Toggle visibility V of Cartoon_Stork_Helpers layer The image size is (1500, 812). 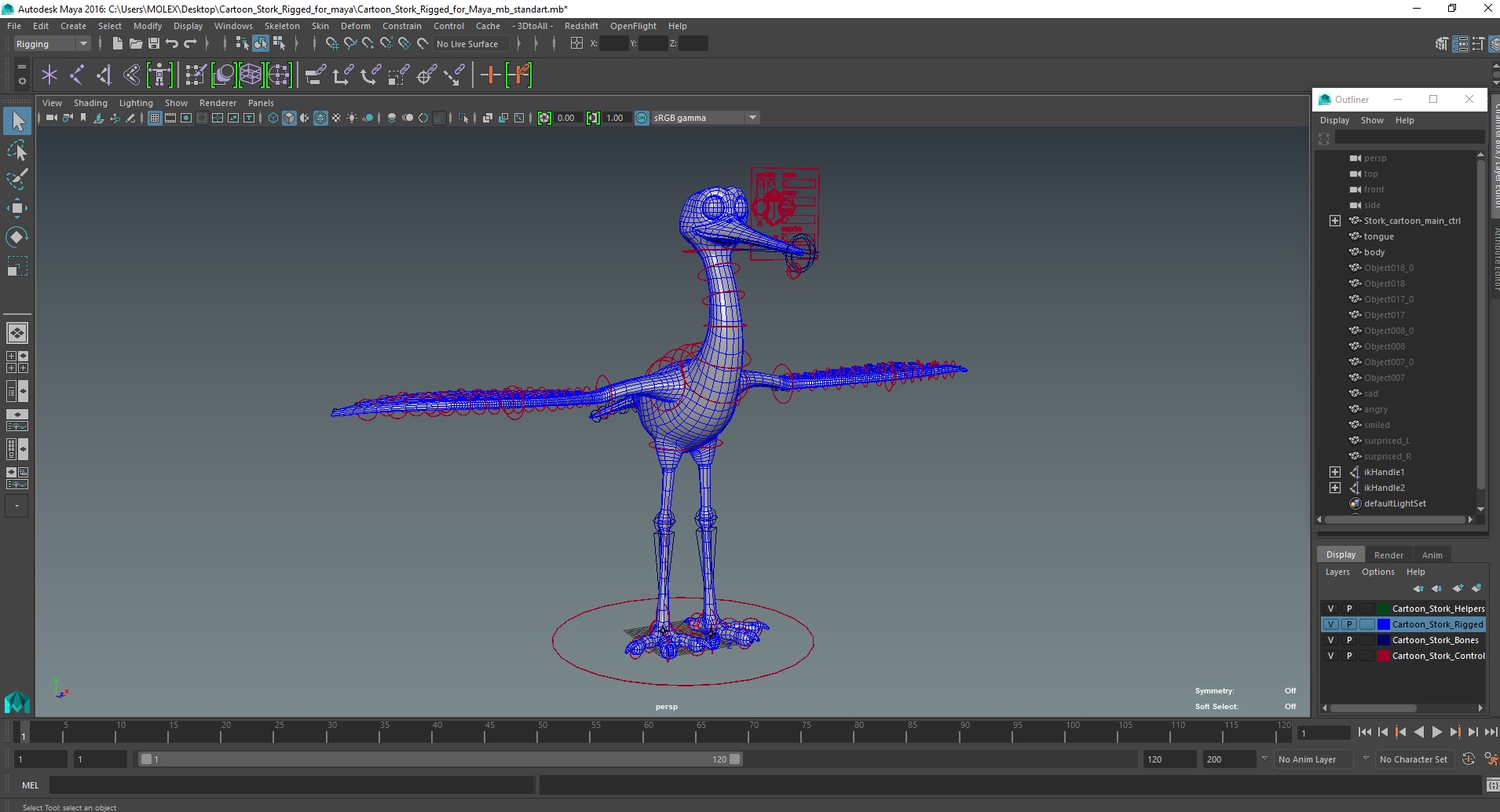click(x=1330, y=609)
